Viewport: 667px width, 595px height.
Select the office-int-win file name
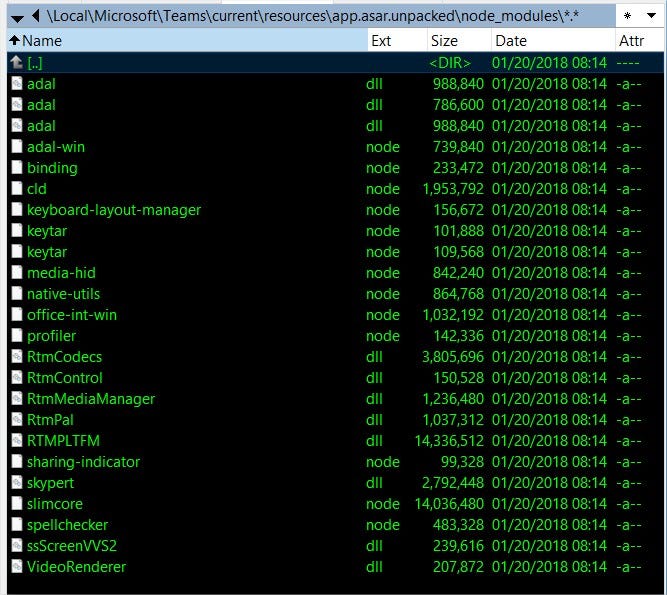[x=71, y=315]
